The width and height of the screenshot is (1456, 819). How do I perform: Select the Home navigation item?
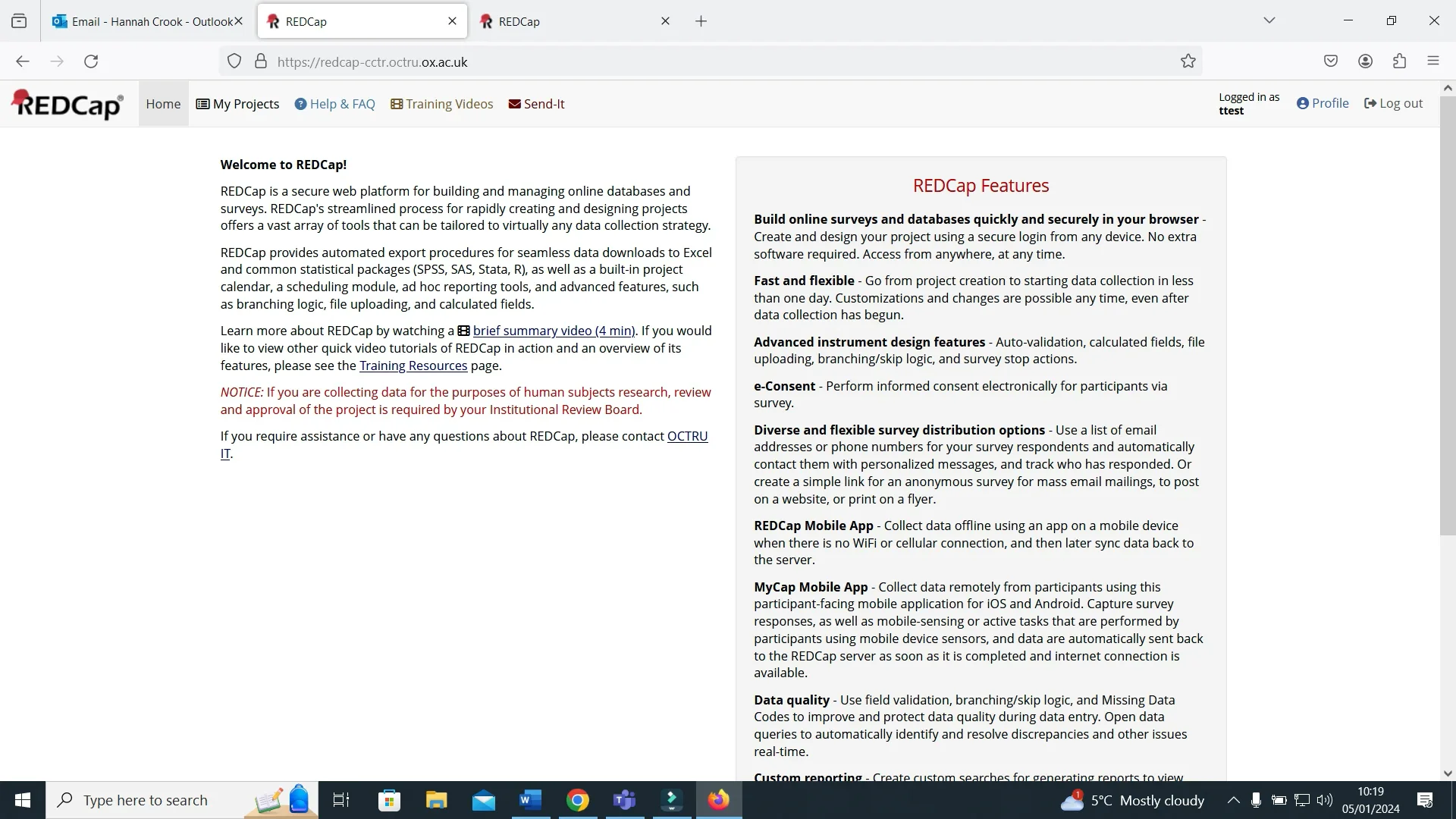(163, 104)
